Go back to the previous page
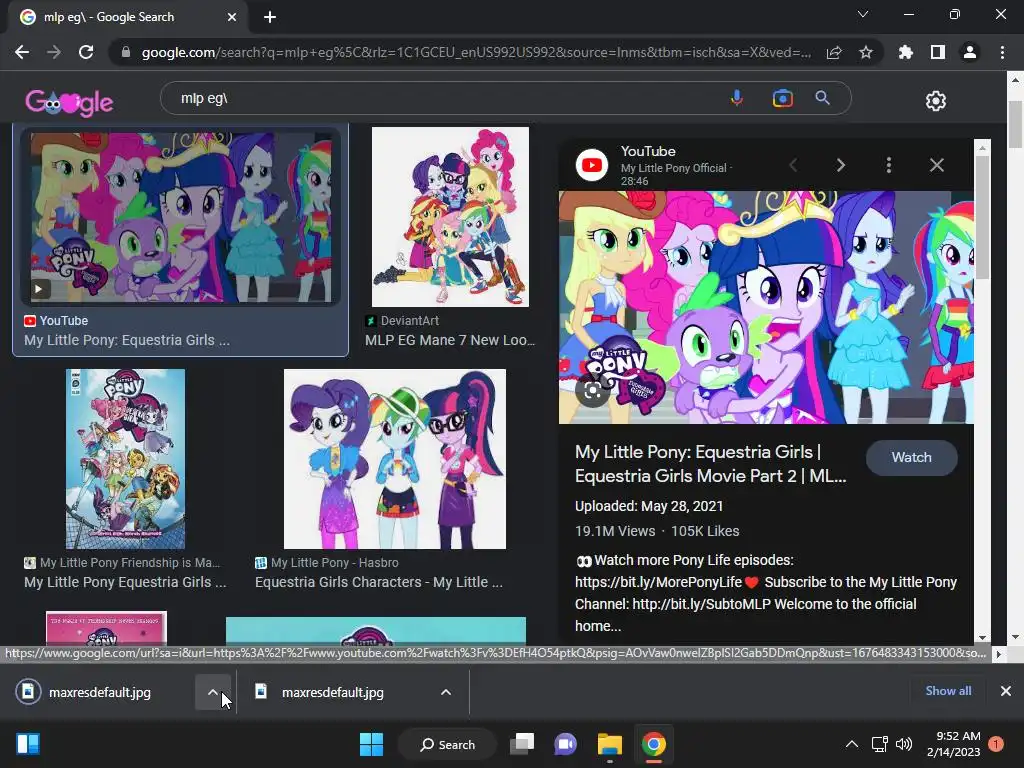 coord(22,52)
